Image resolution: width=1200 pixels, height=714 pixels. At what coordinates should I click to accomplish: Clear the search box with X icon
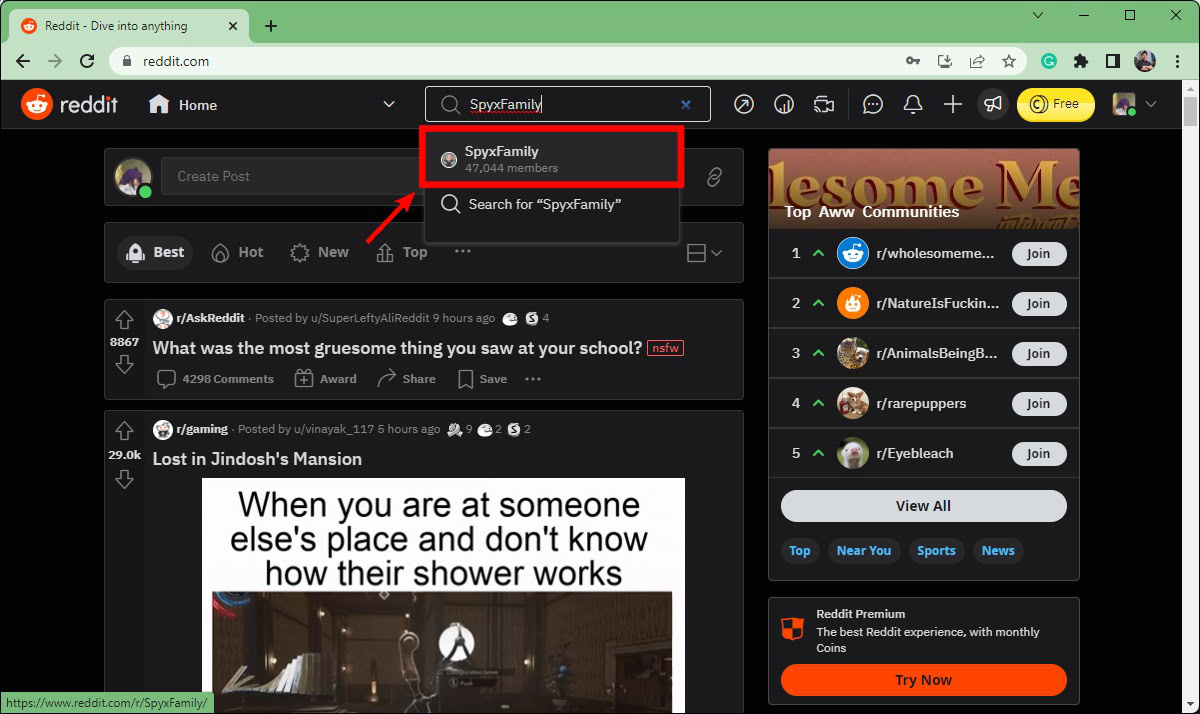(686, 104)
